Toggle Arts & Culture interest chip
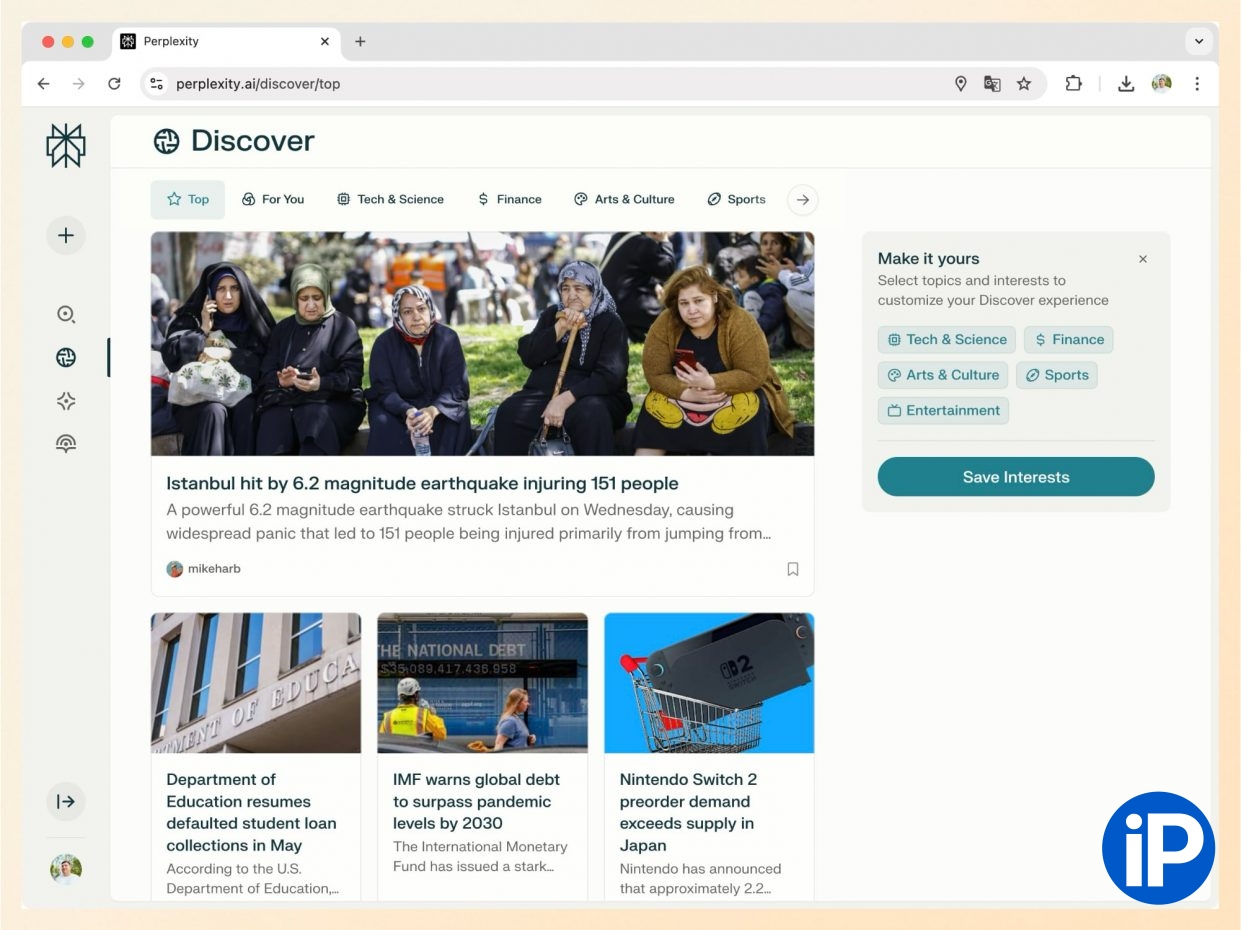This screenshot has width=1241, height=930. coord(943,375)
